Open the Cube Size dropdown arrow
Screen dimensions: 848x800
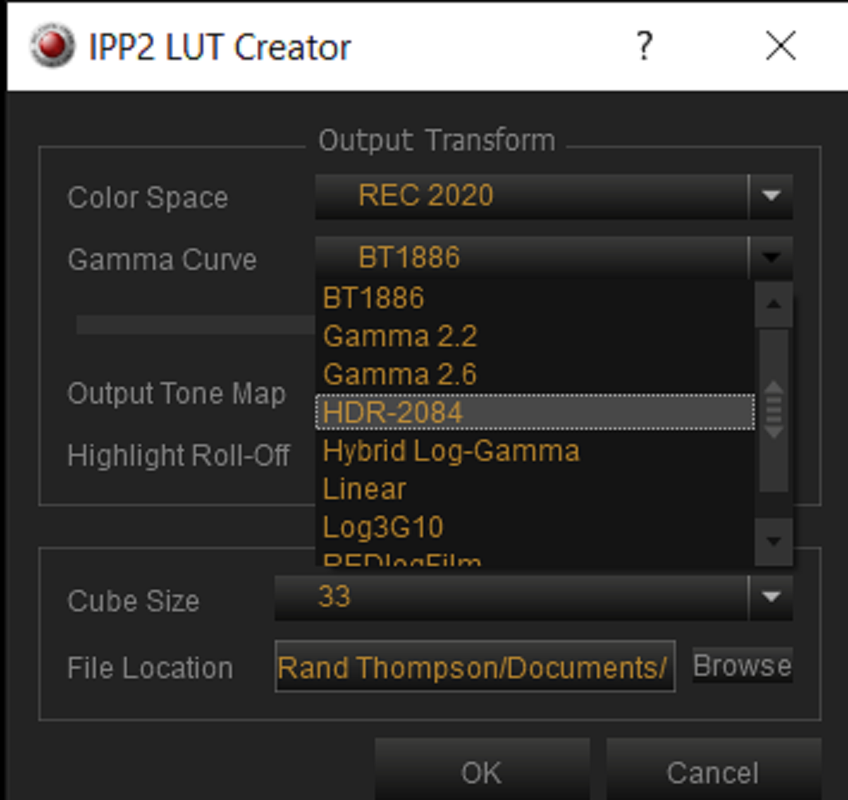(771, 597)
